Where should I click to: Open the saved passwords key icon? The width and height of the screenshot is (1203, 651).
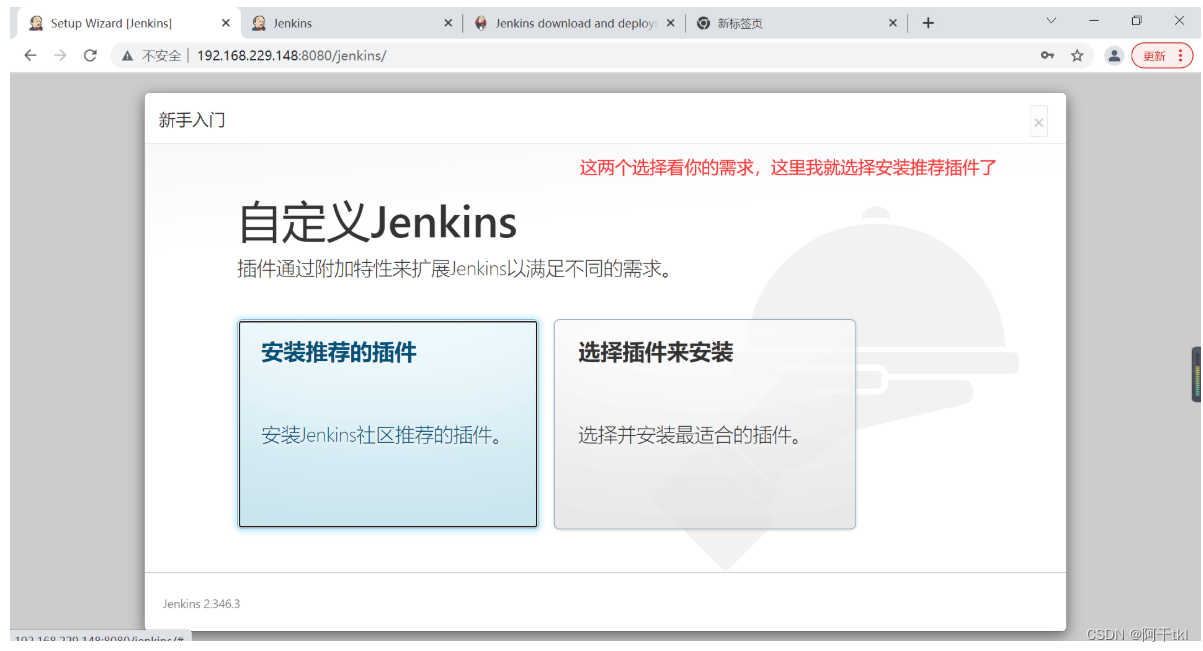(1047, 56)
